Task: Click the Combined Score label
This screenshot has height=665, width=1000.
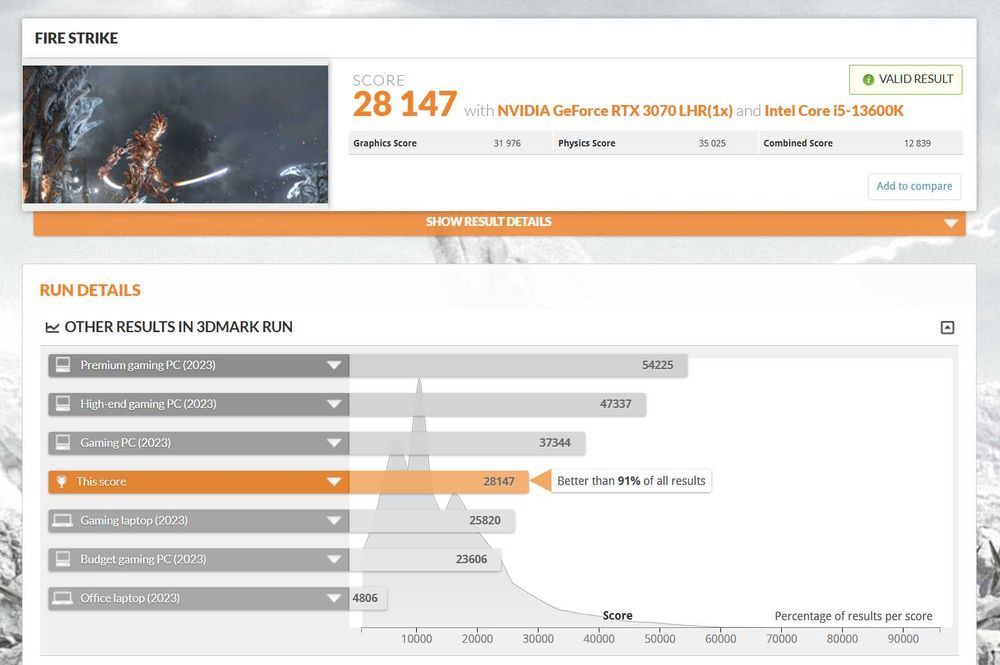Action: pyautogui.click(x=798, y=143)
